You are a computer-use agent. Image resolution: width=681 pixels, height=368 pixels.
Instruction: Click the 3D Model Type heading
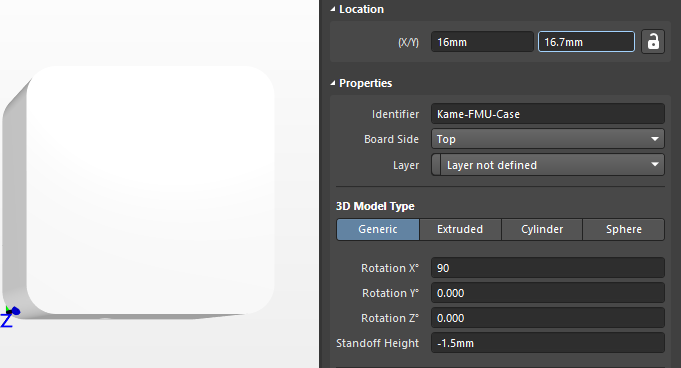click(x=375, y=206)
